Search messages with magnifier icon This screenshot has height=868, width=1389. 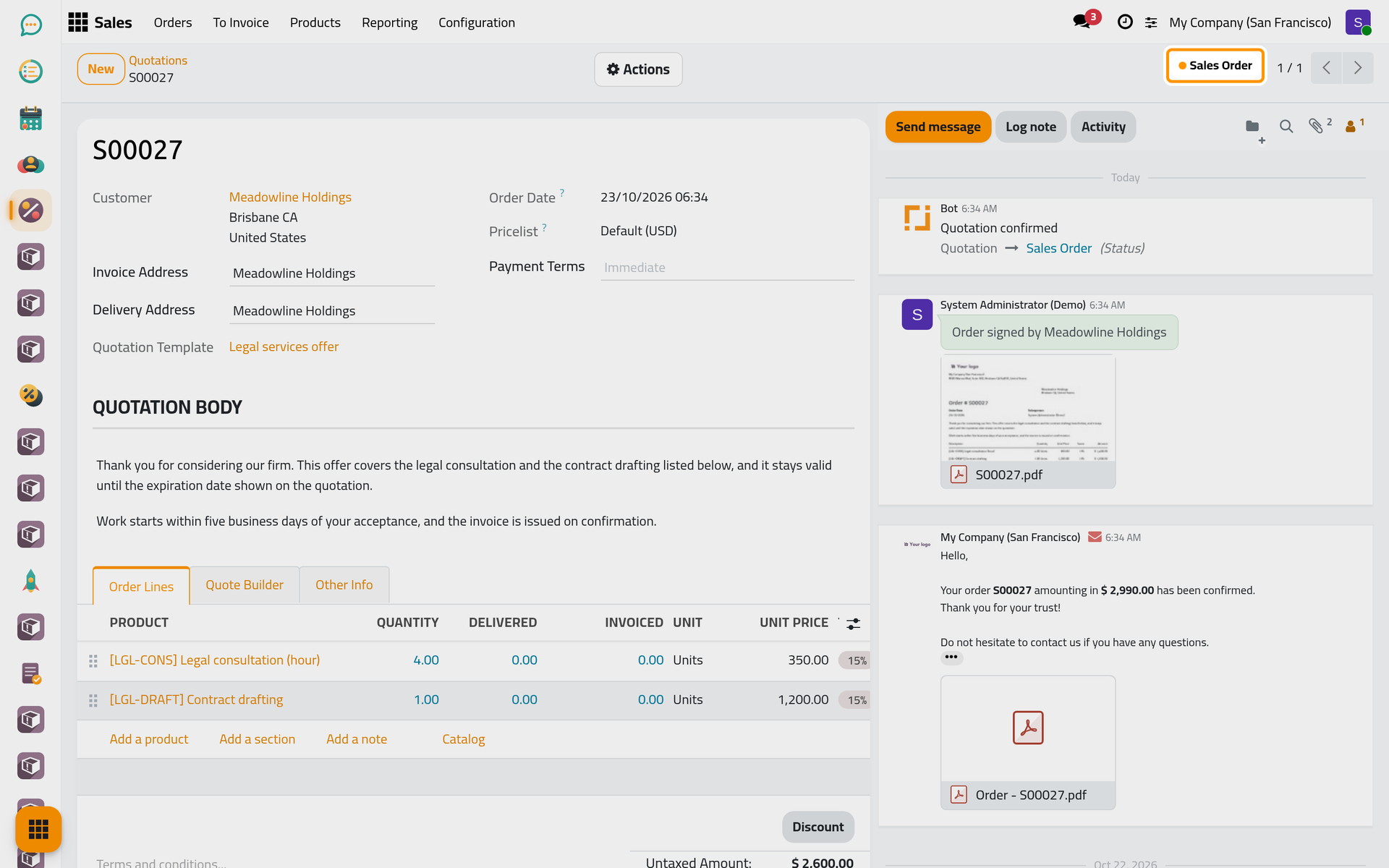1286,127
